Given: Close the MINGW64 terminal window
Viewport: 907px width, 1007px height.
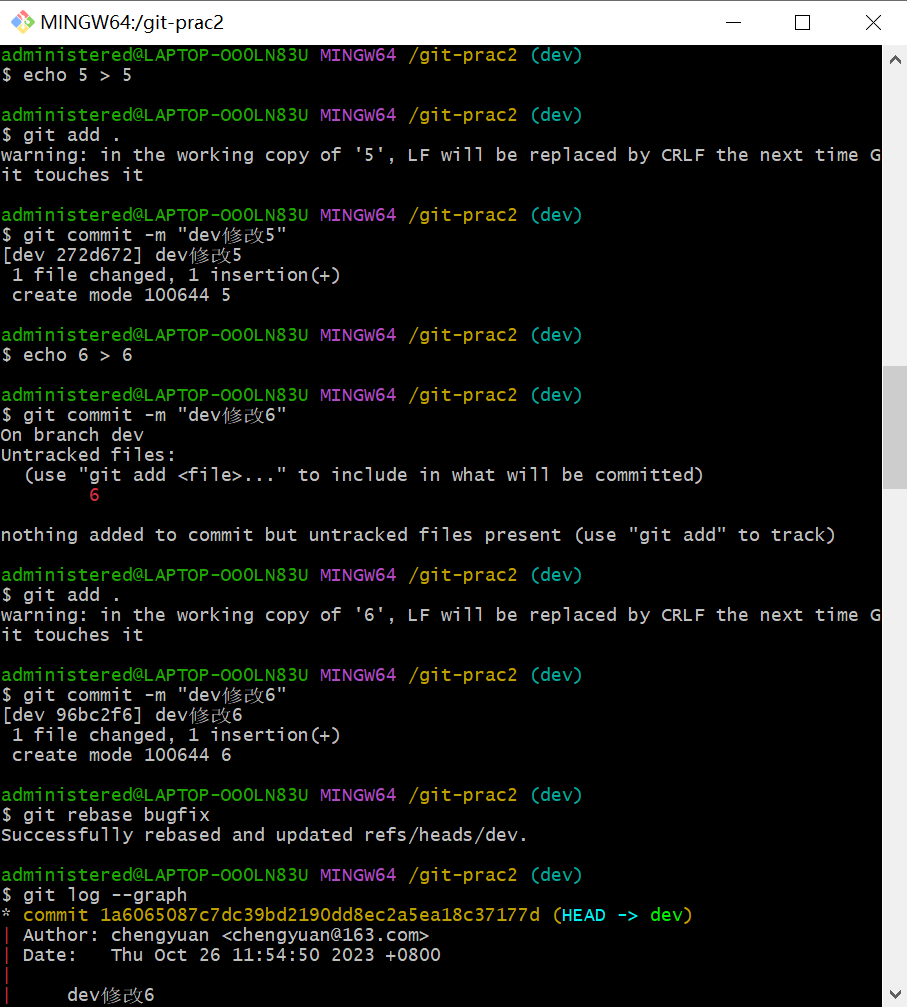Looking at the screenshot, I should (873, 22).
